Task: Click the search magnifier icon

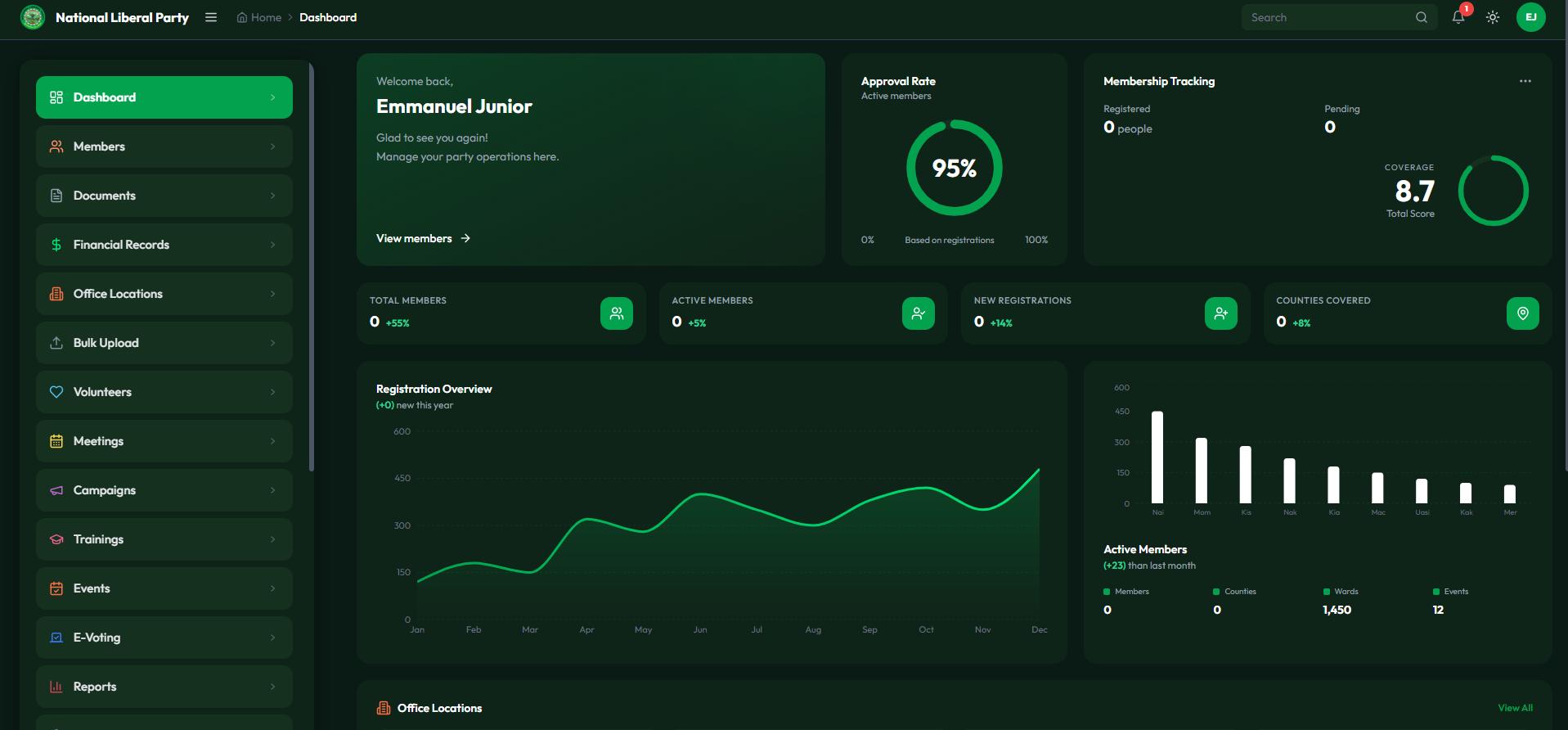Action: pos(1422,17)
